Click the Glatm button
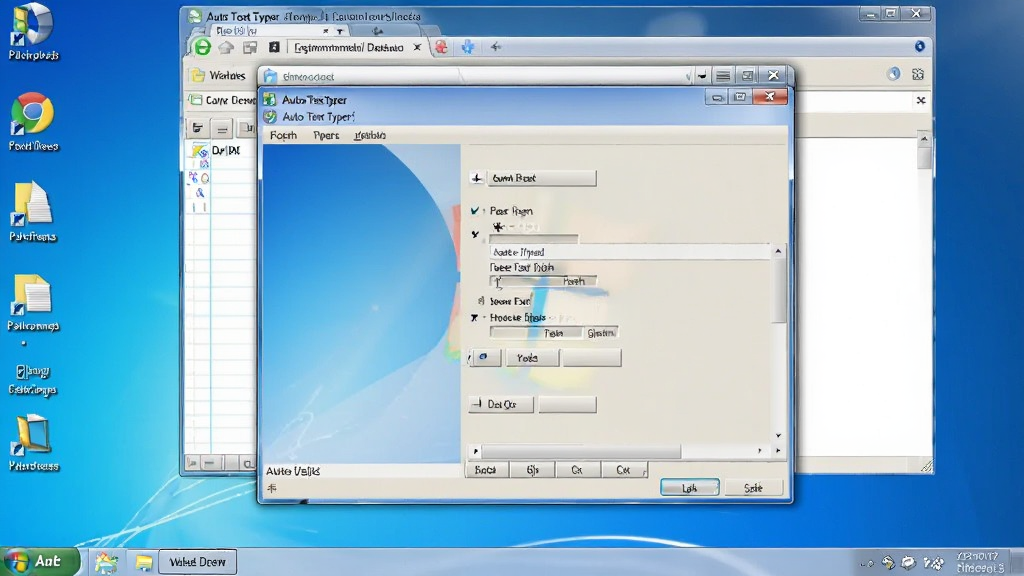 click(x=601, y=333)
